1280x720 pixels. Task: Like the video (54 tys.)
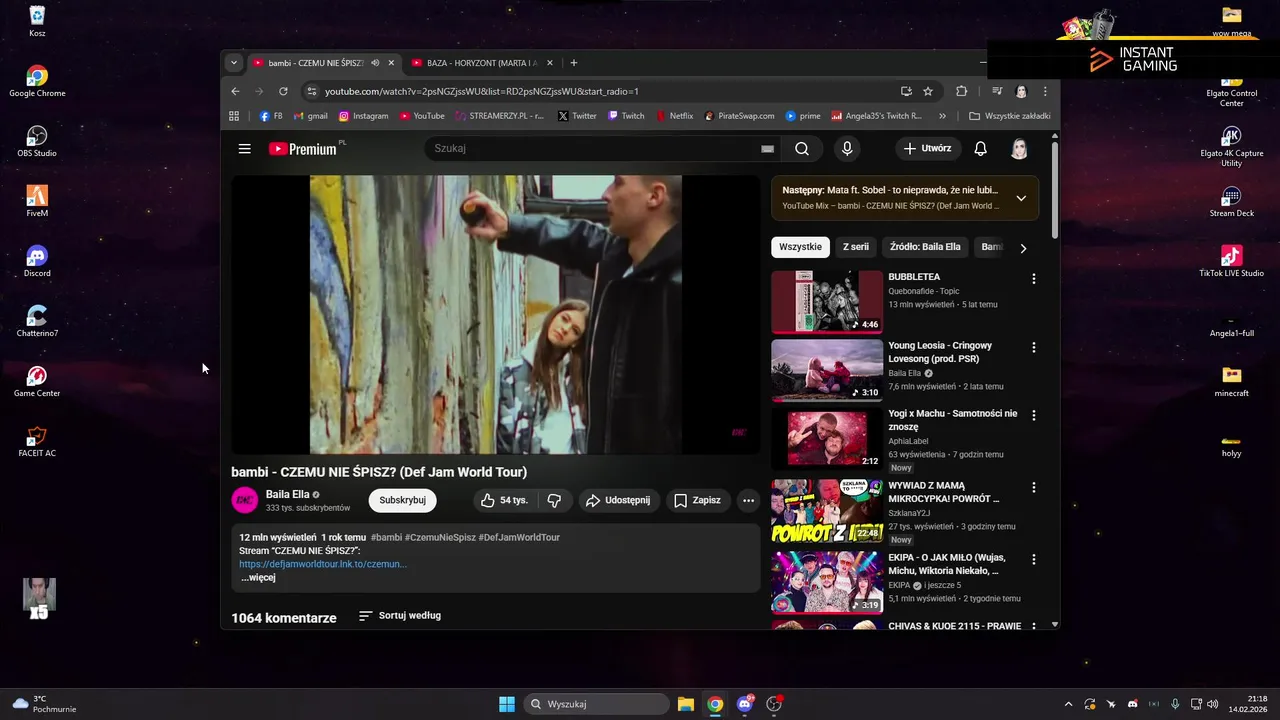click(x=504, y=500)
